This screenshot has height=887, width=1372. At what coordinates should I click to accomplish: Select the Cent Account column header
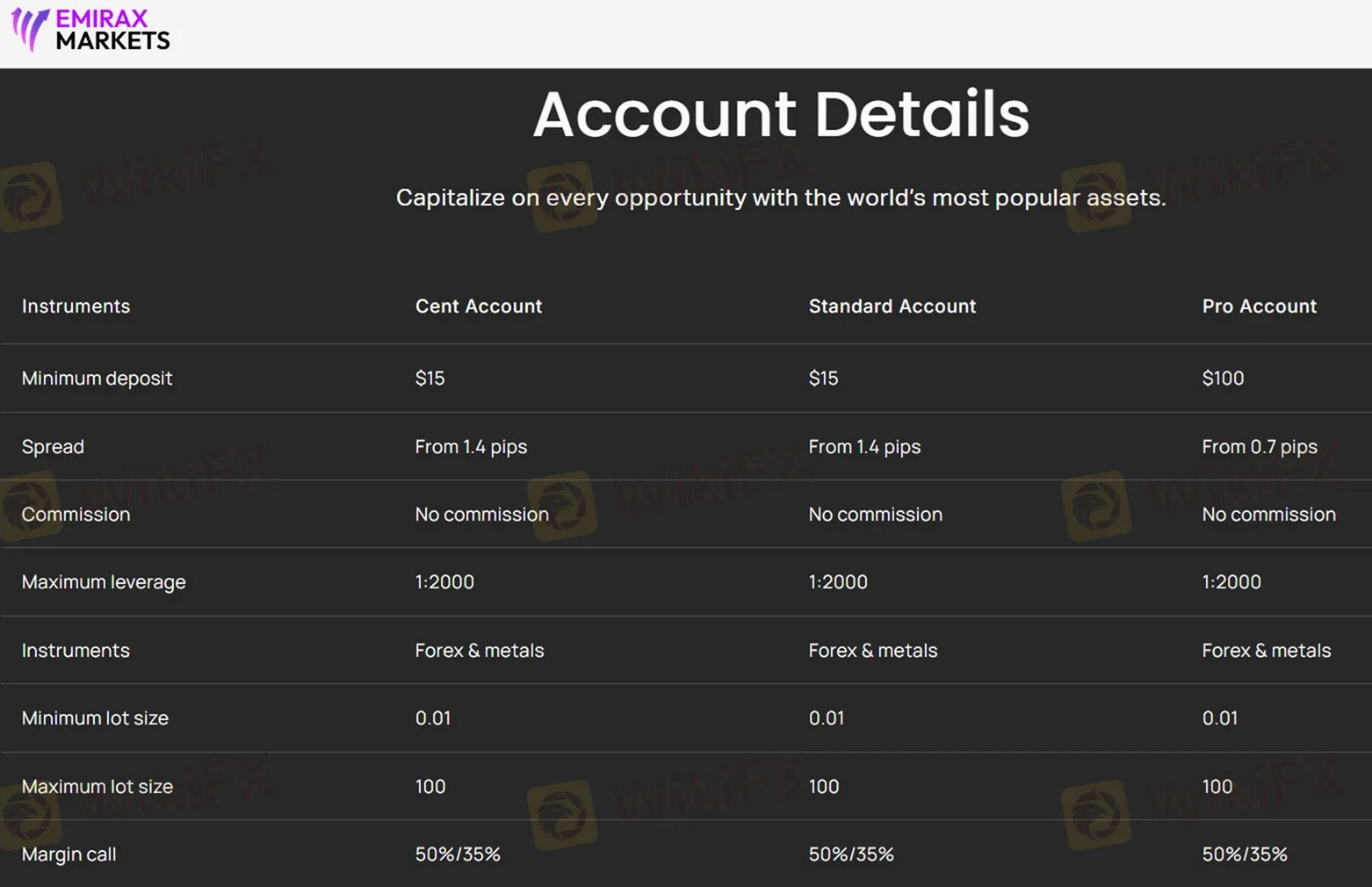pos(479,306)
